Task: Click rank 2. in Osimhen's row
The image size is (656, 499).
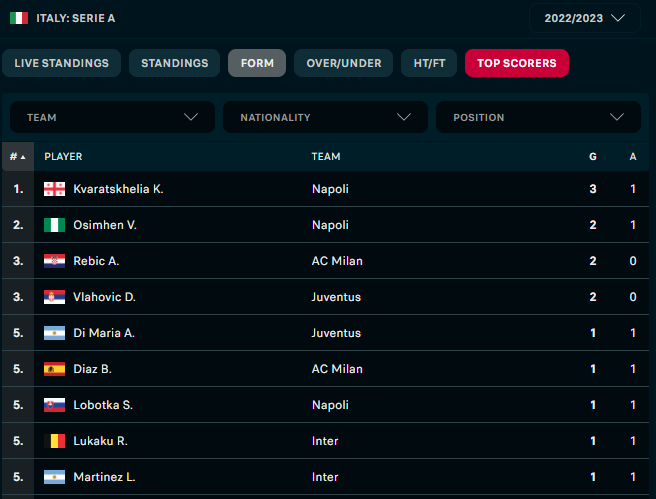Action: click(18, 225)
